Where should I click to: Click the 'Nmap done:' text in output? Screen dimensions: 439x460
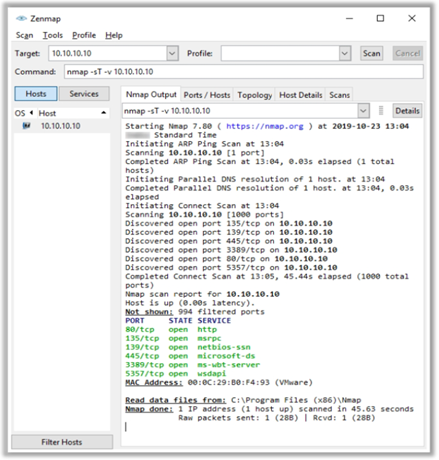149,409
